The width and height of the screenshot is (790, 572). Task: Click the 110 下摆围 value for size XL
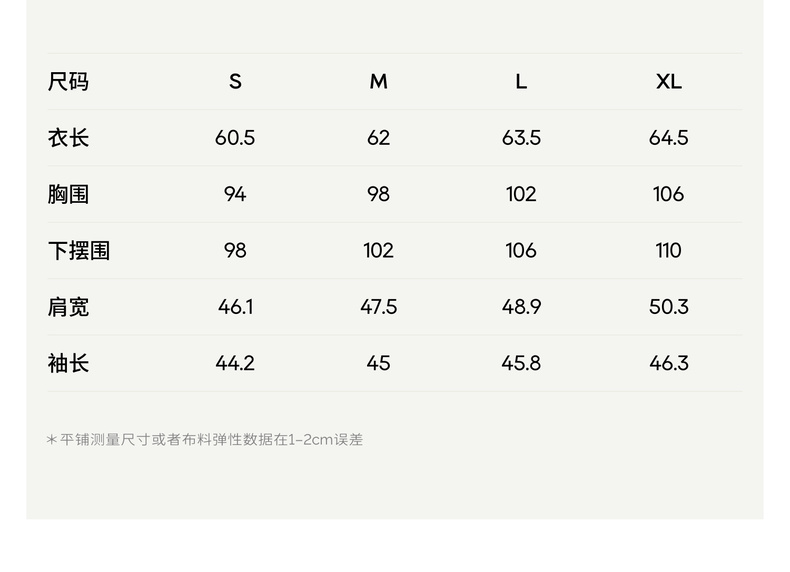click(668, 251)
